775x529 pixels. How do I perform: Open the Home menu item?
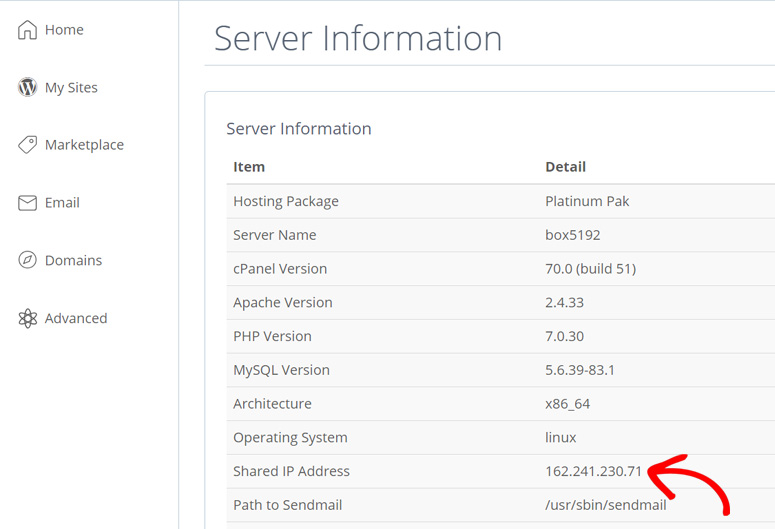click(x=64, y=30)
